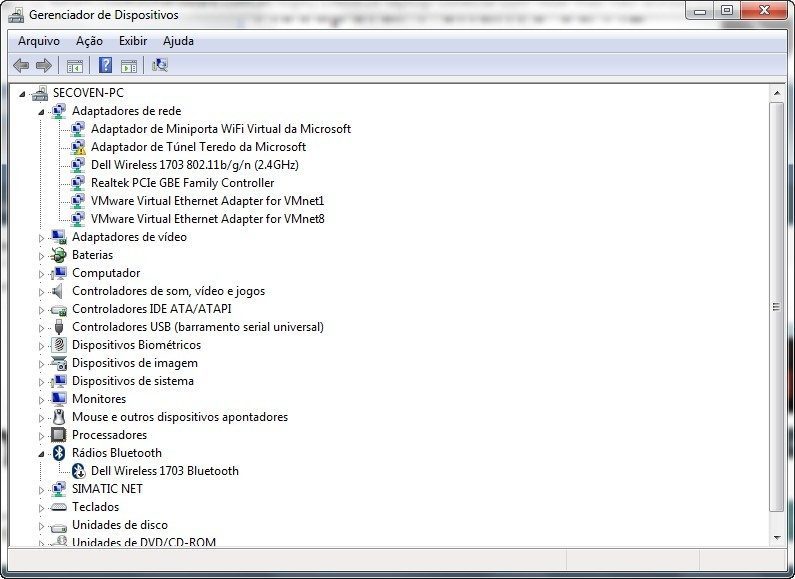The height and width of the screenshot is (579, 795).
Task: Click the Back arrow toolbar icon
Action: click(x=21, y=65)
